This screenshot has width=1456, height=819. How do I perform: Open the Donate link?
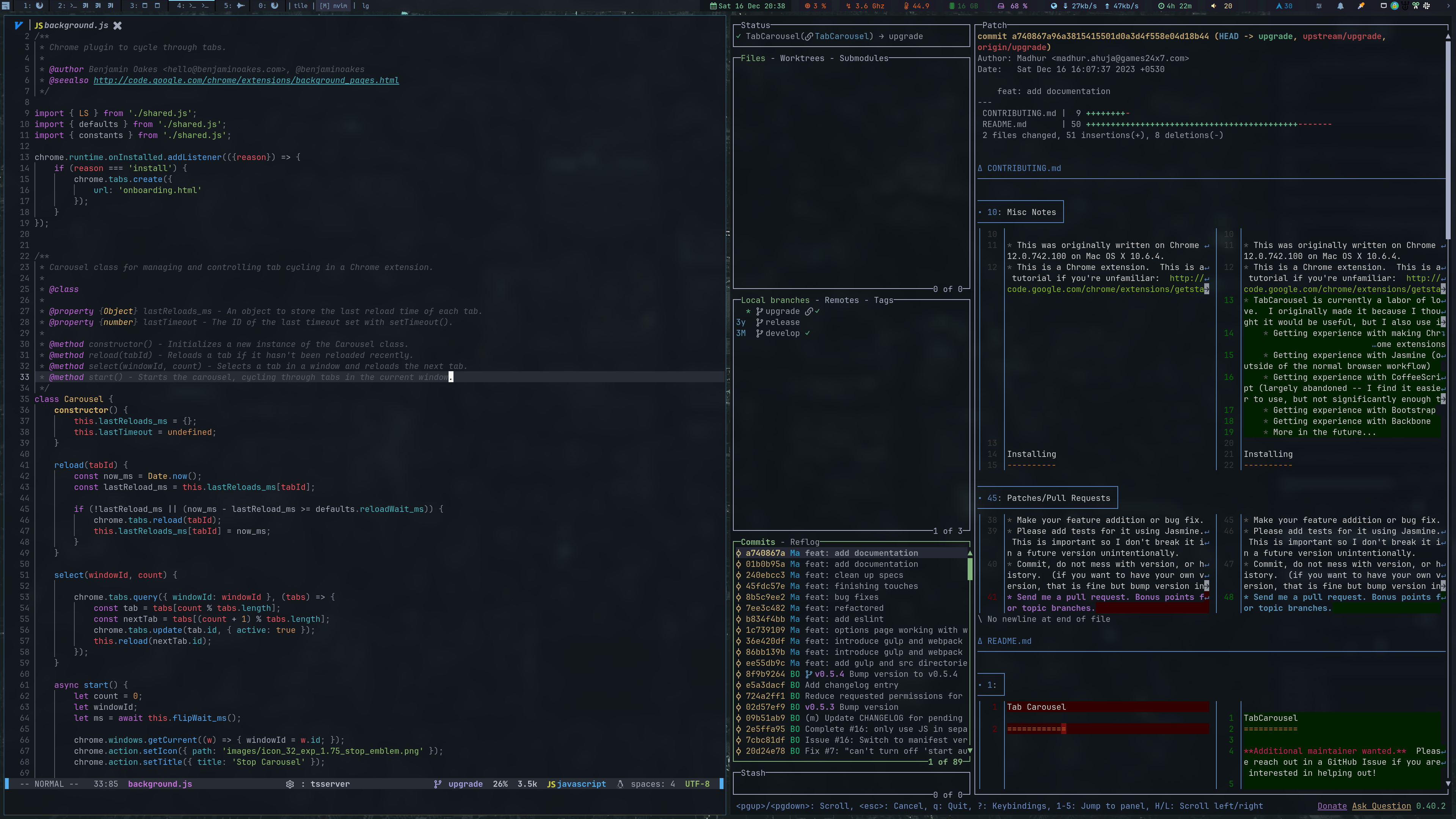pos(1332,806)
